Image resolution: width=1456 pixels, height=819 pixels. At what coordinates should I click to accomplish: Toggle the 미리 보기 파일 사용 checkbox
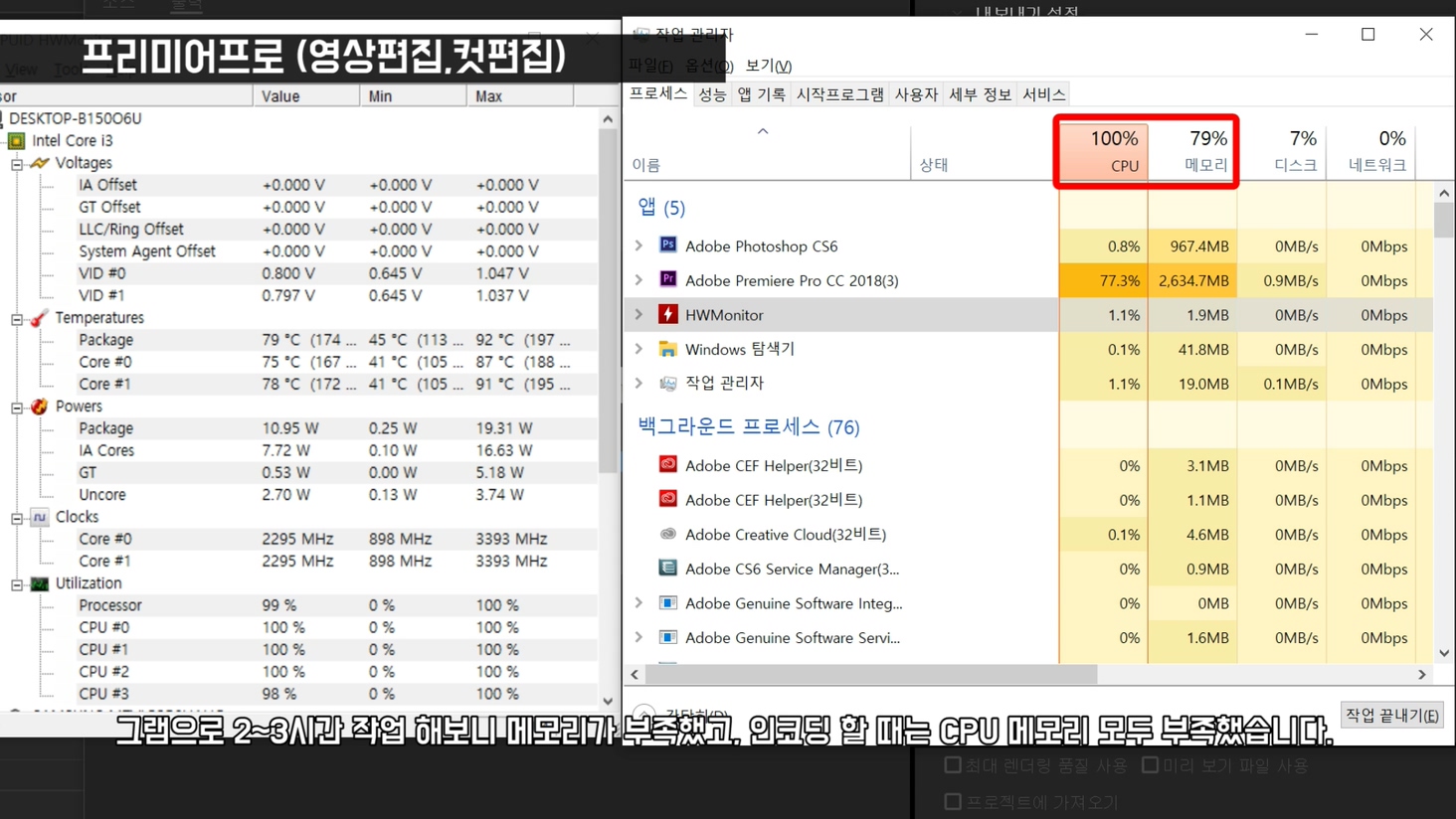[1151, 765]
